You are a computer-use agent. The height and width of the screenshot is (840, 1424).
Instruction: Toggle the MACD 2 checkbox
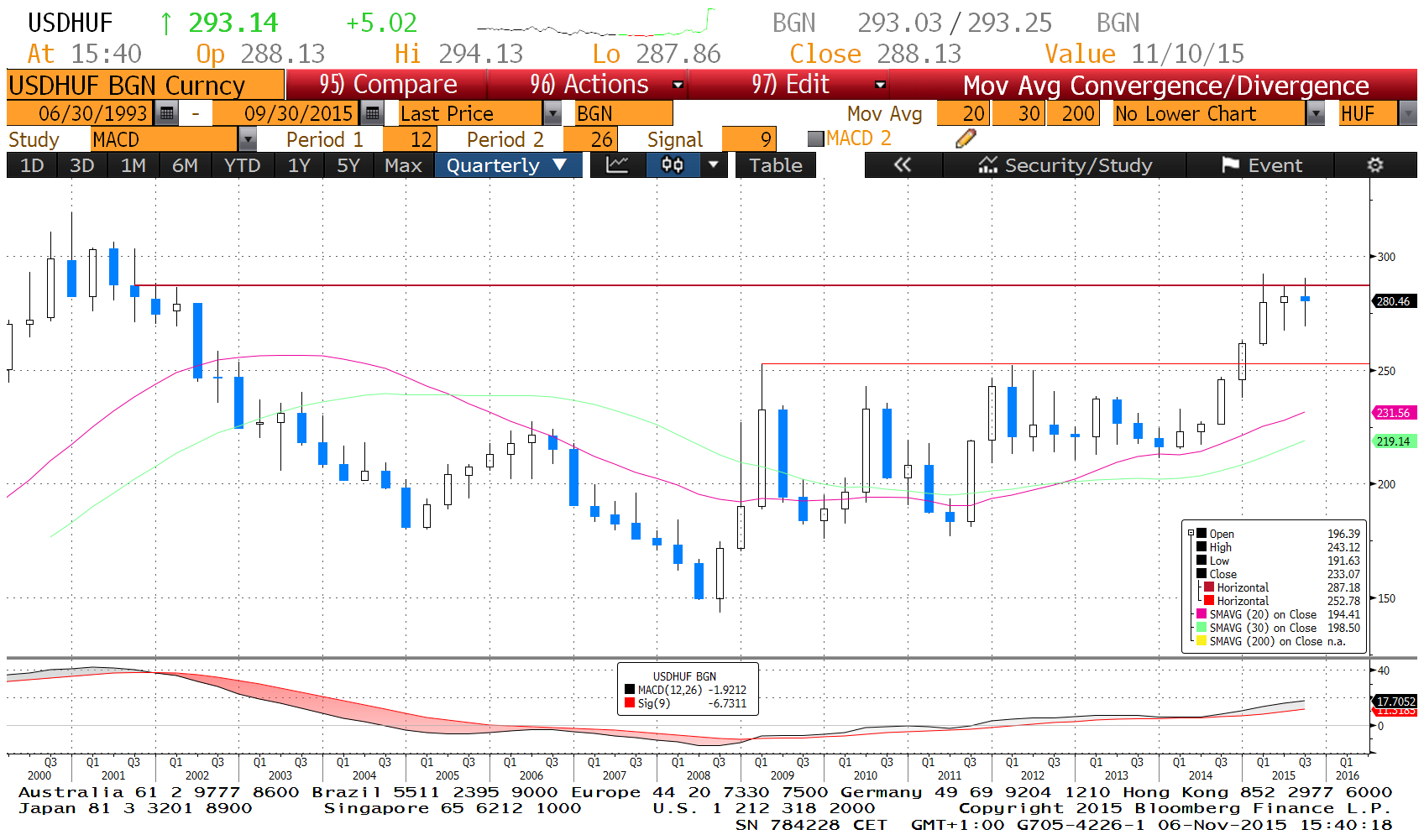[x=815, y=139]
